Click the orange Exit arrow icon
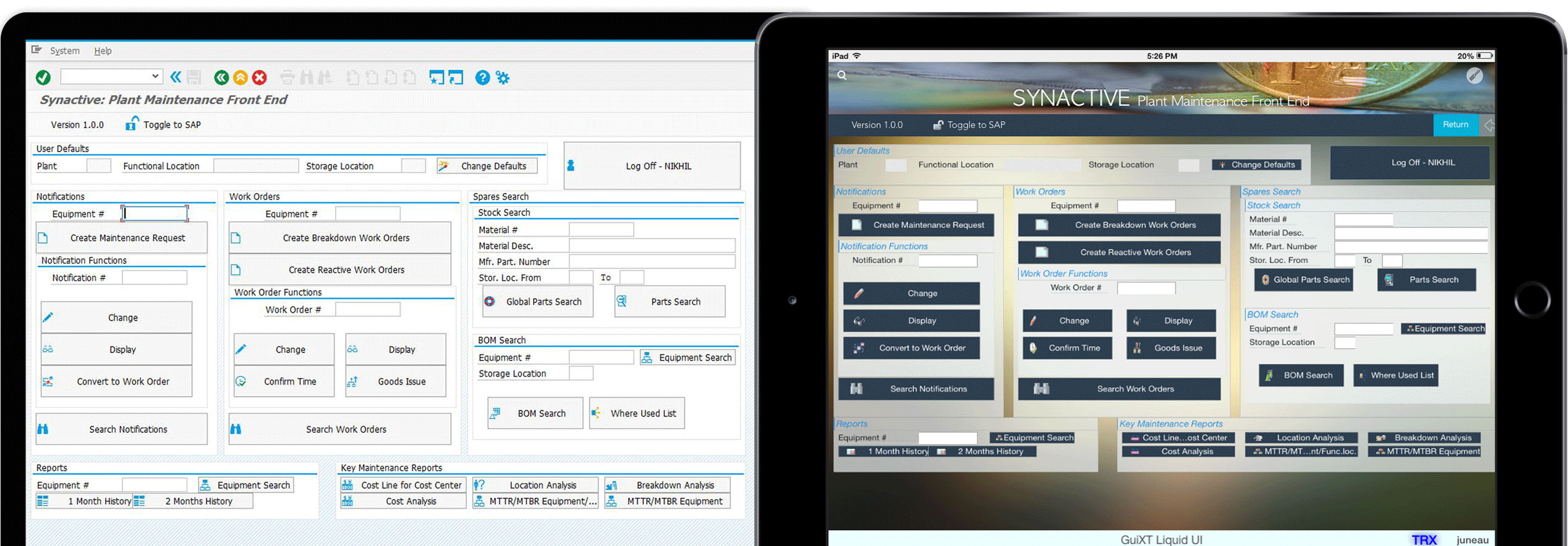The width and height of the screenshot is (1568, 546). 241,77
